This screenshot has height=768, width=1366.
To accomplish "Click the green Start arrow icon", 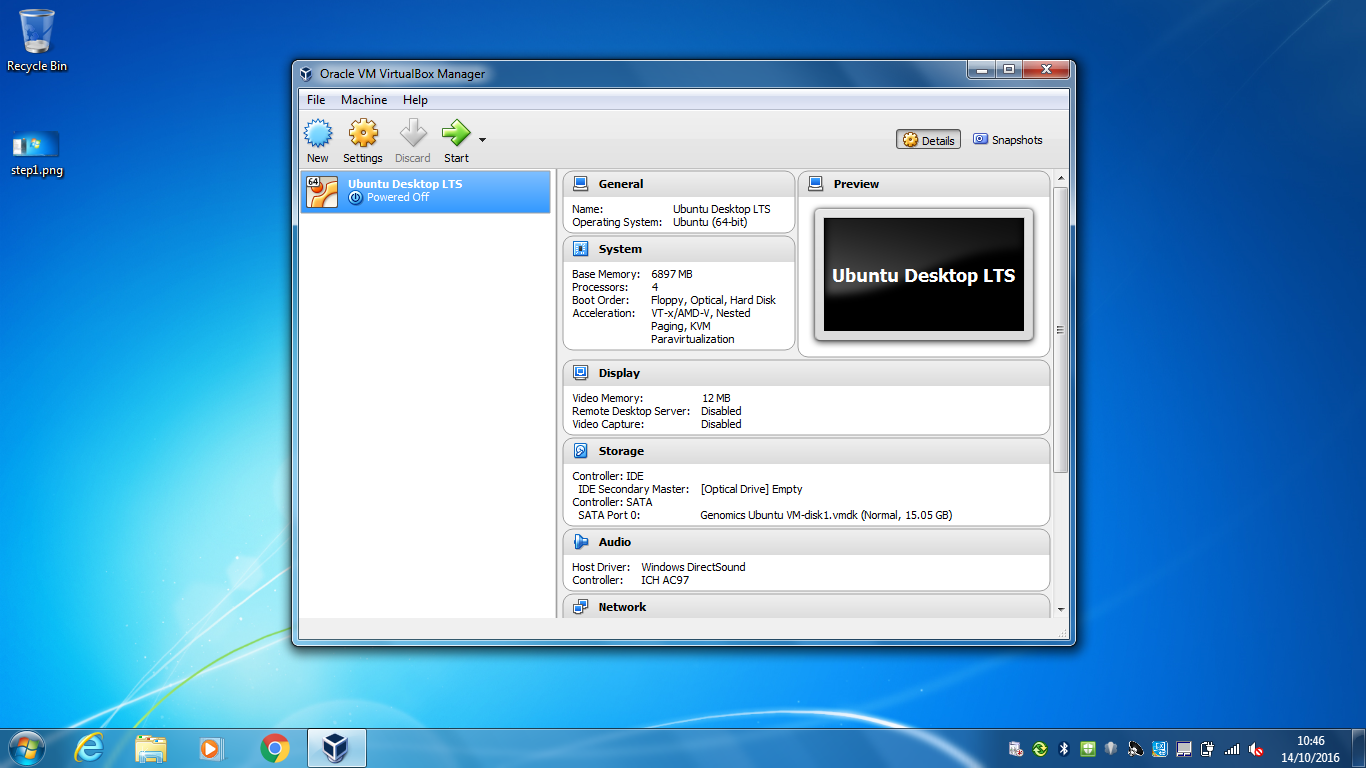I will 456,134.
